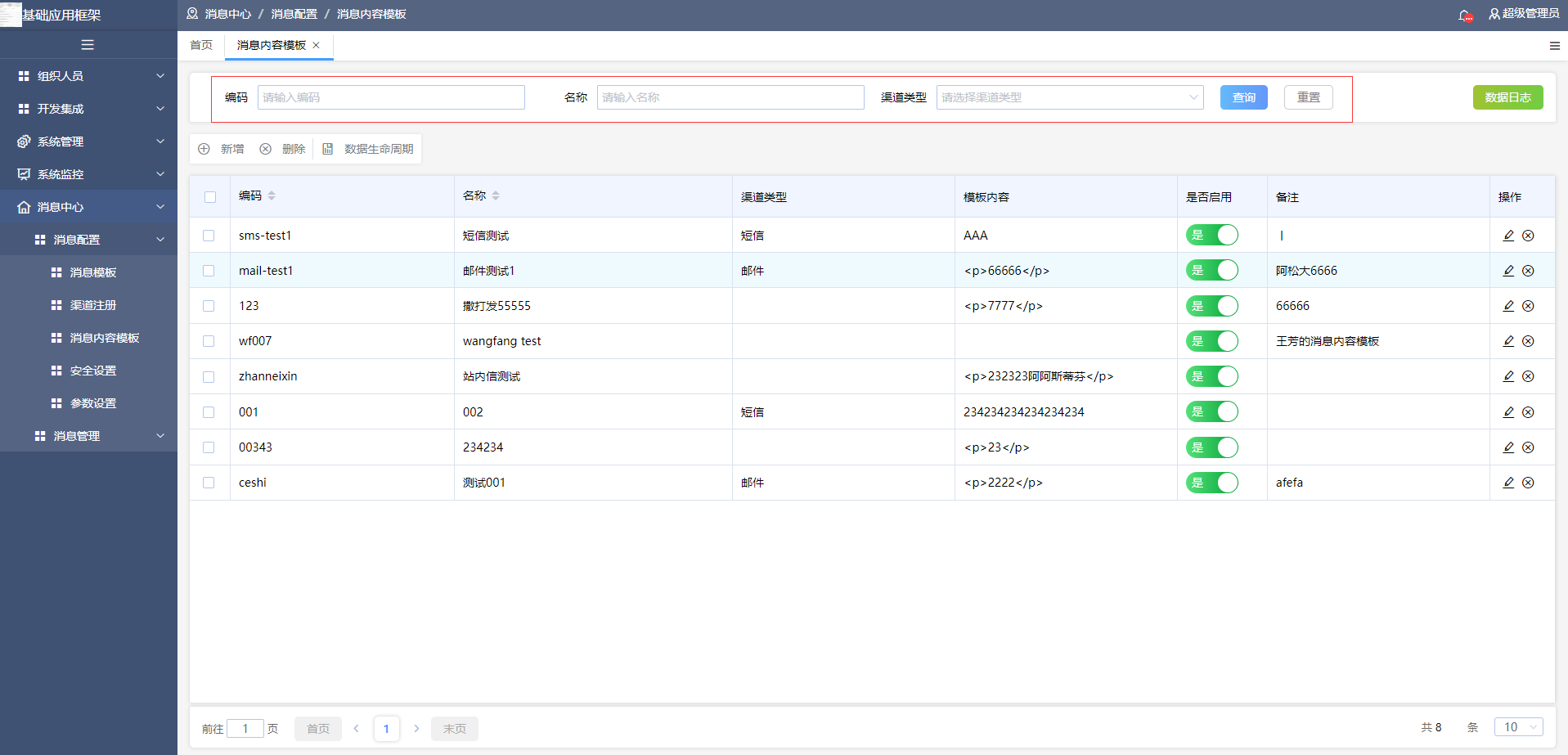Open 数据生命周期 toolbar button
This screenshot has width=1568, height=755.
click(368, 149)
